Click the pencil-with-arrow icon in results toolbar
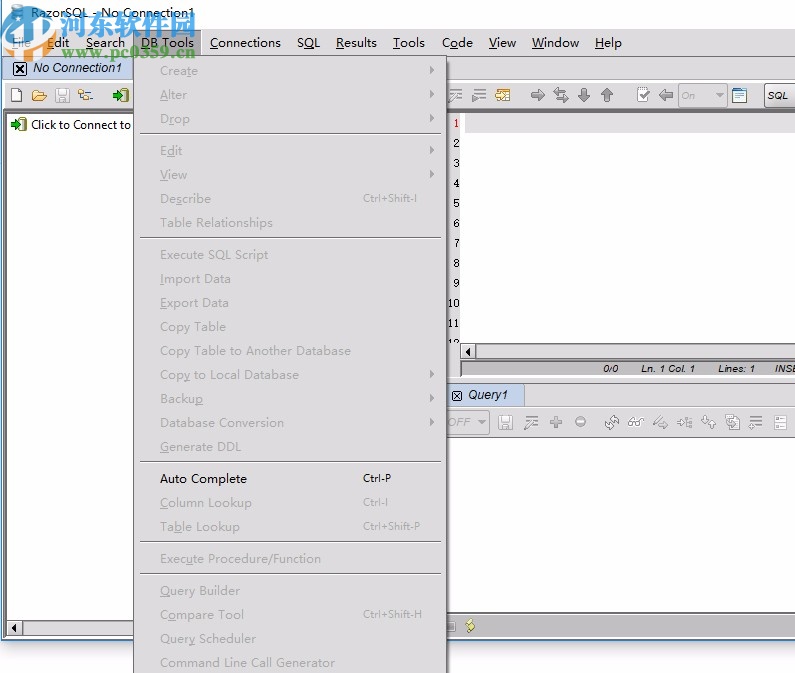This screenshot has height=673, width=795. point(660,422)
